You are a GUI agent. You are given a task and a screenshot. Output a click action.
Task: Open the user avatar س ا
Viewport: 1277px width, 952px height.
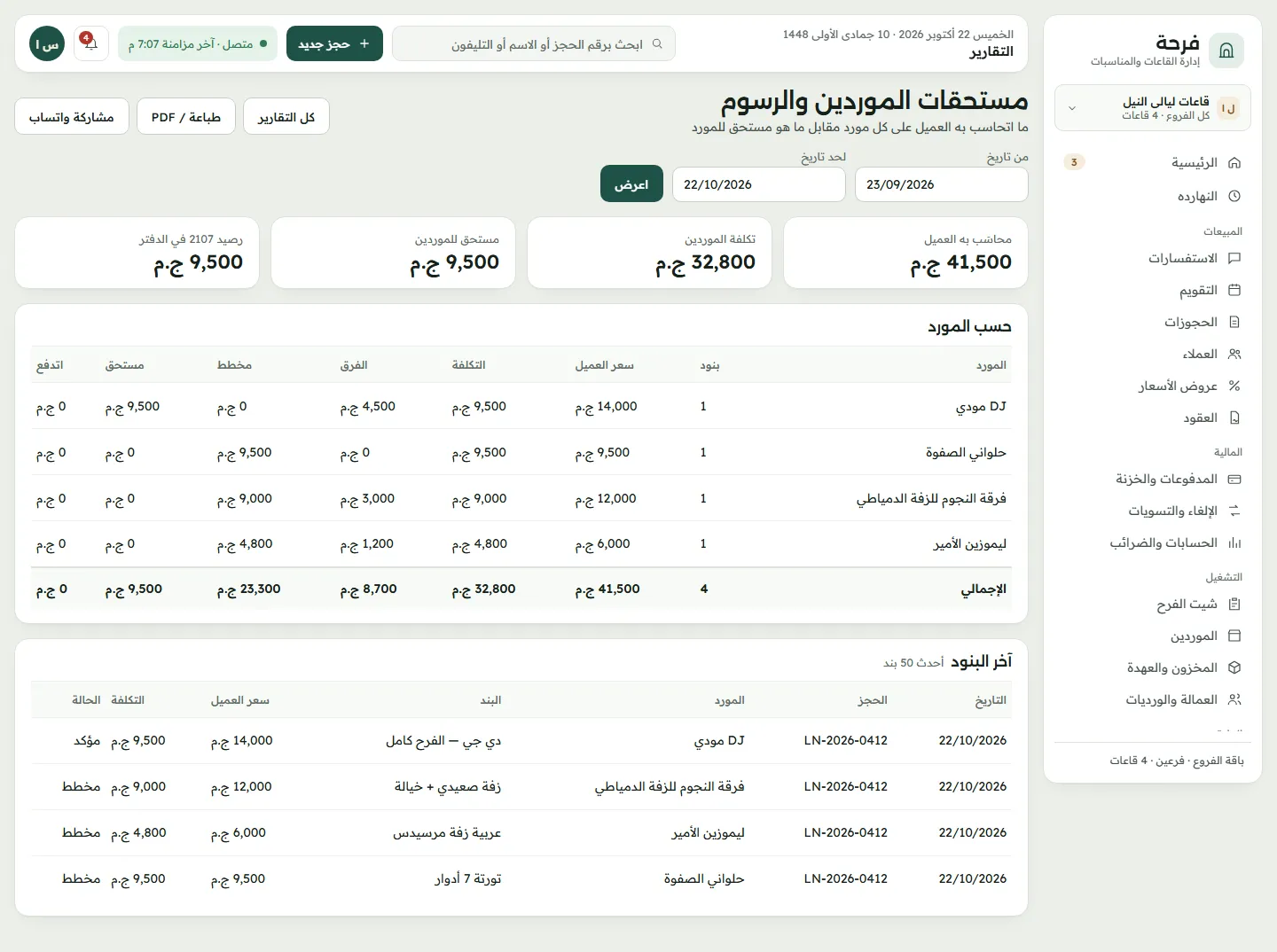pos(47,43)
